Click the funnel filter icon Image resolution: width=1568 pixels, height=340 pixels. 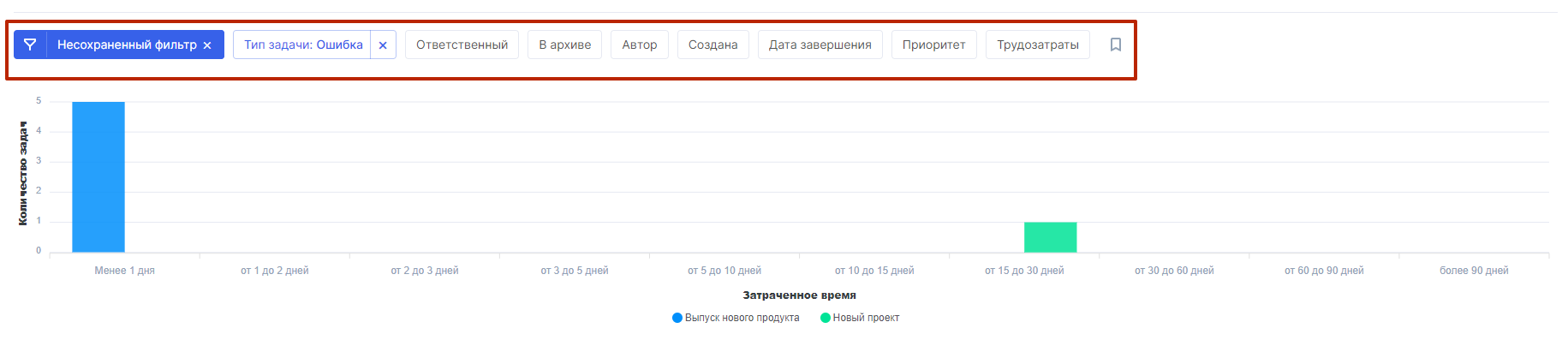pyautogui.click(x=30, y=45)
